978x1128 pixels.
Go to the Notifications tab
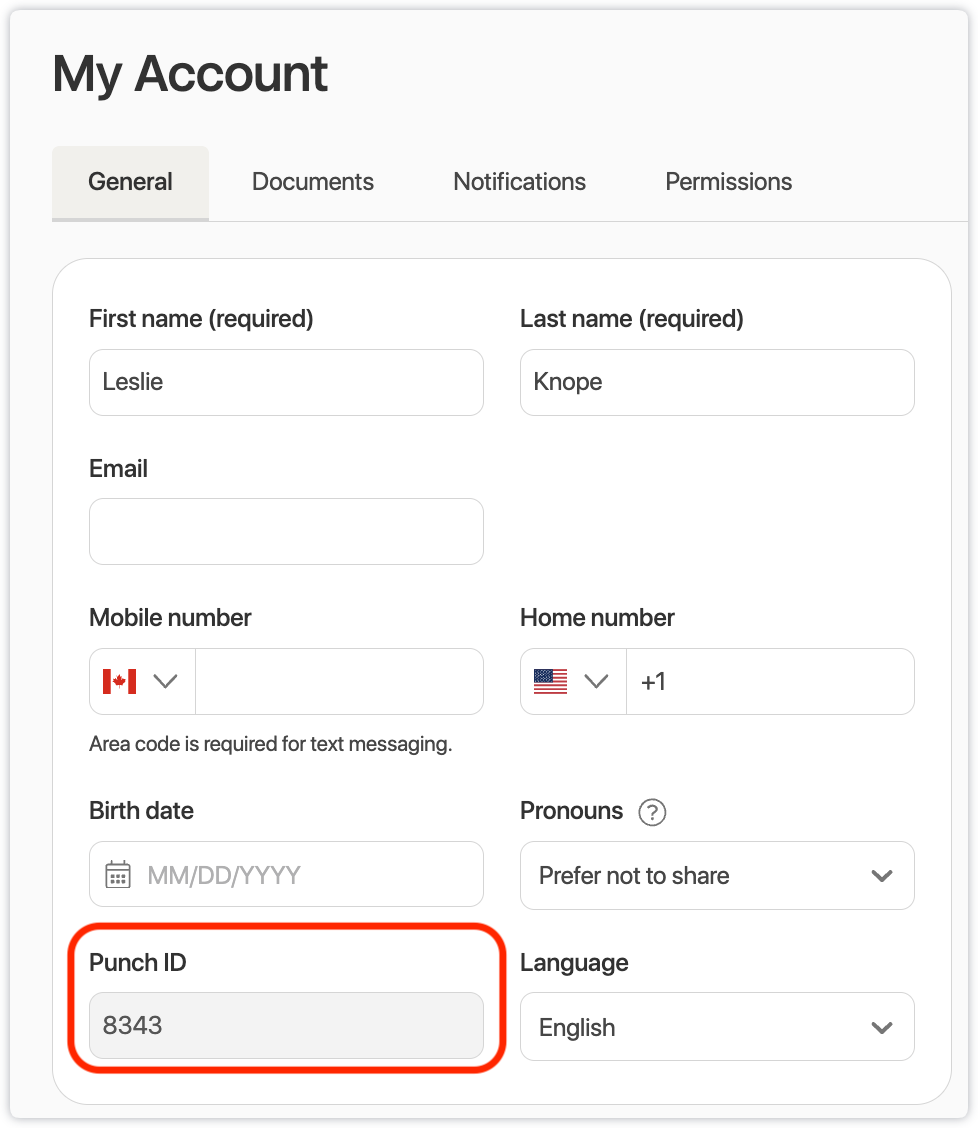(x=520, y=182)
